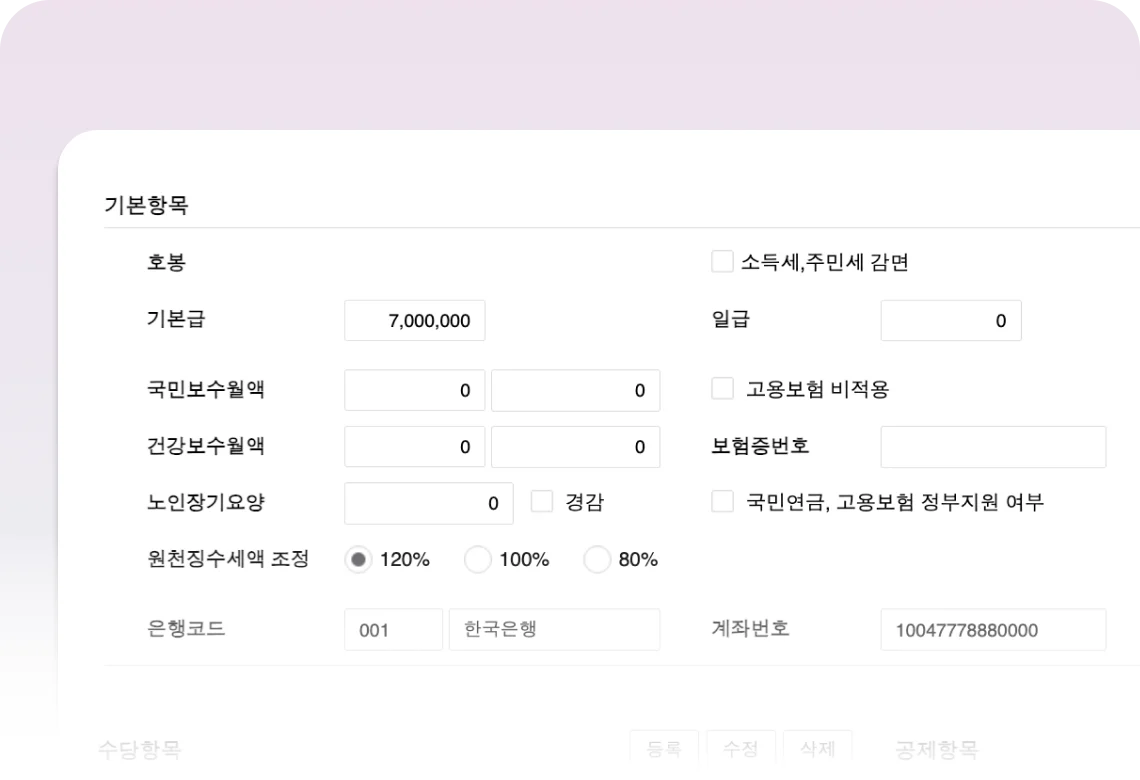Click the bank name field showing 한국은행
The width and height of the screenshot is (1140, 780).
point(554,630)
